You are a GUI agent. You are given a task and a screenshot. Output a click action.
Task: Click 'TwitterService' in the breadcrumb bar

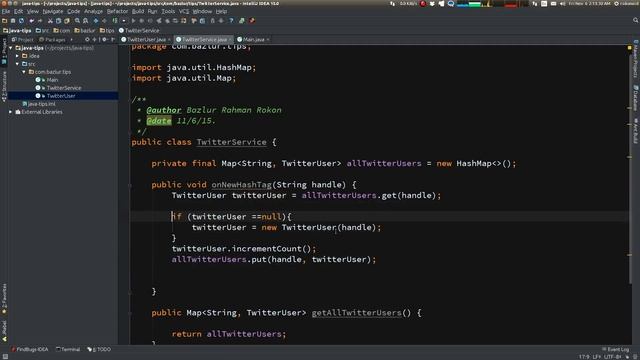pyautogui.click(x=139, y=30)
